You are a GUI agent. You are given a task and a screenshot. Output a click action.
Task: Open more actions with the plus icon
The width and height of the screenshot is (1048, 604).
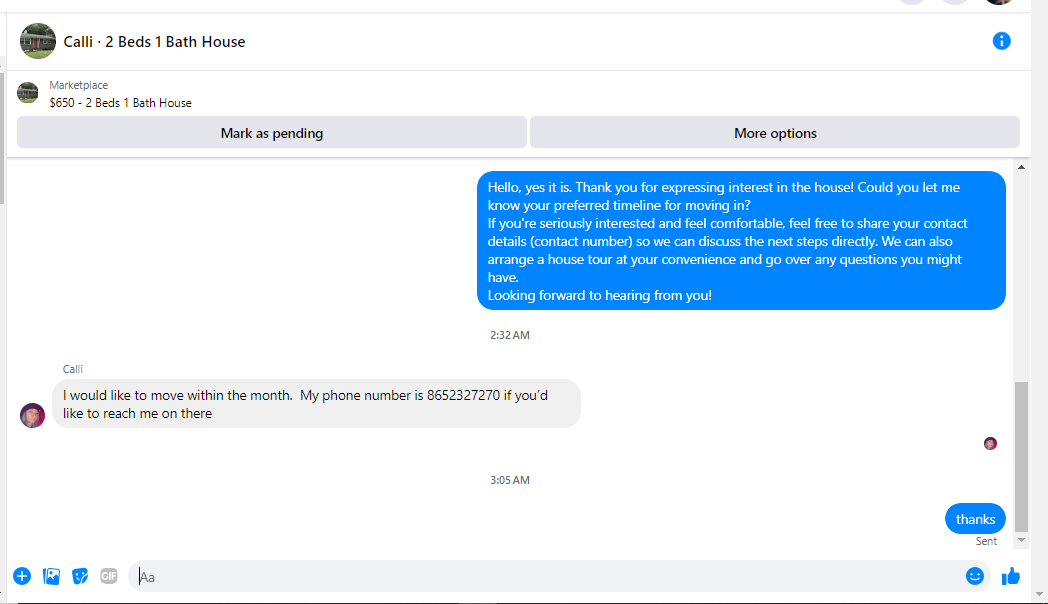(x=22, y=576)
